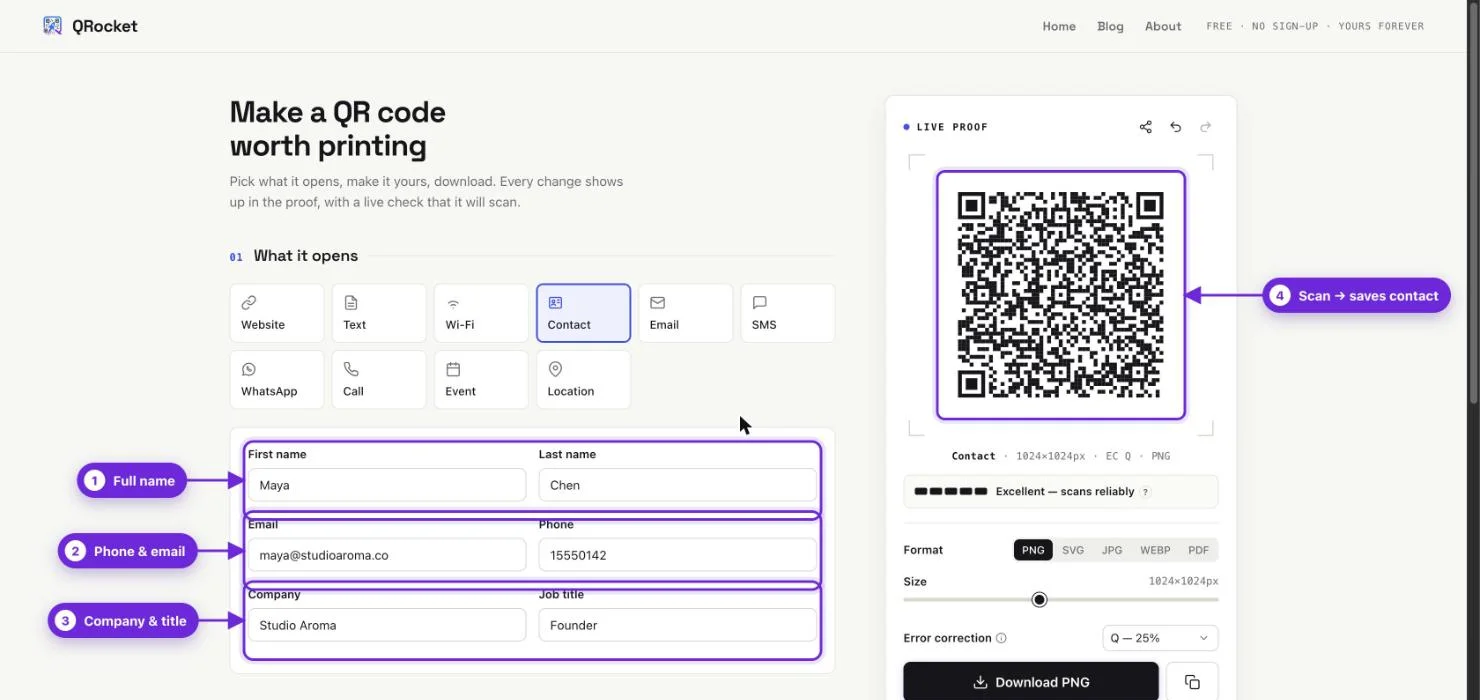Open the Blog link
The image size is (1480, 700).
pos(1110,26)
